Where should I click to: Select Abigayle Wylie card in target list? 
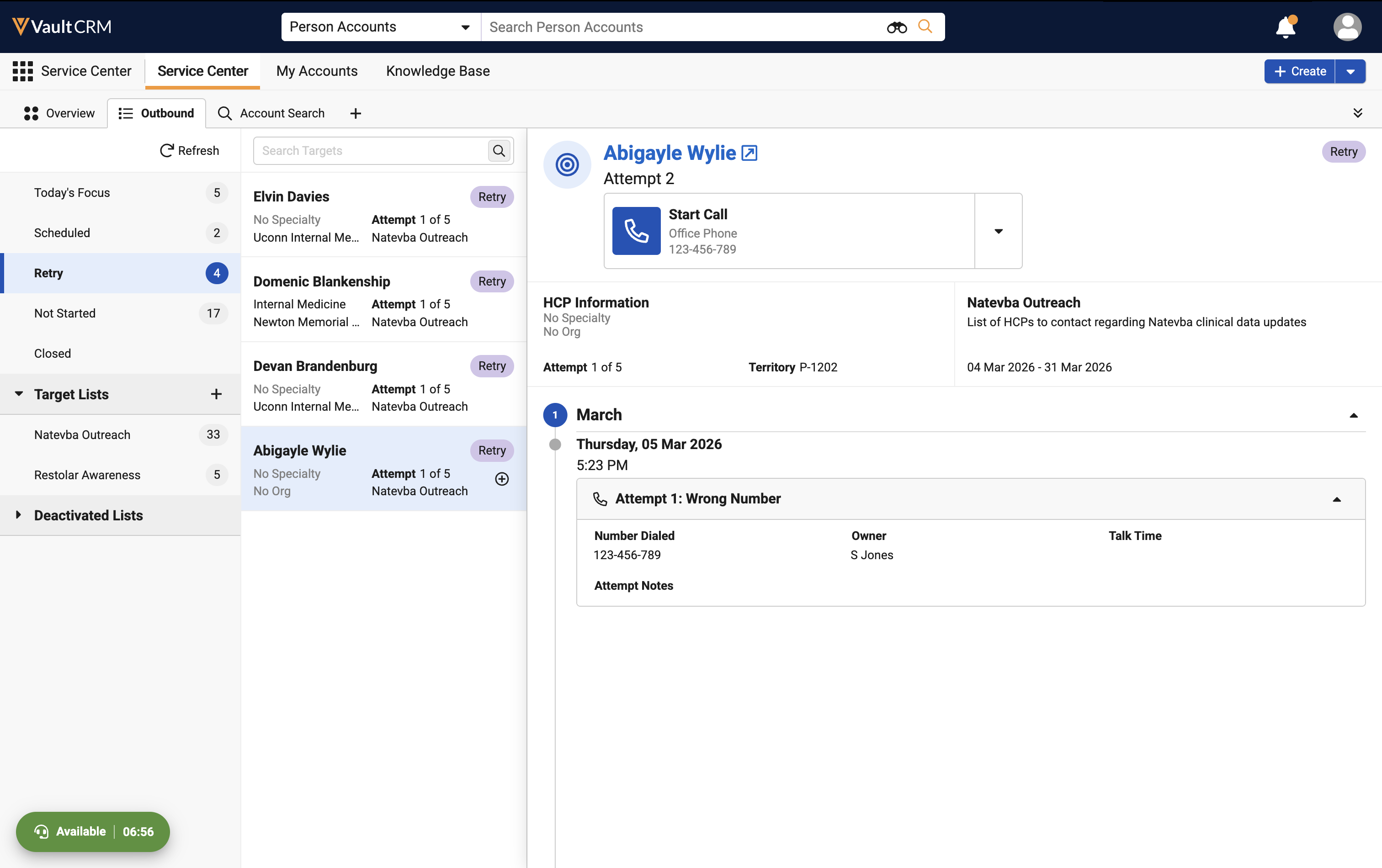pyautogui.click(x=383, y=469)
